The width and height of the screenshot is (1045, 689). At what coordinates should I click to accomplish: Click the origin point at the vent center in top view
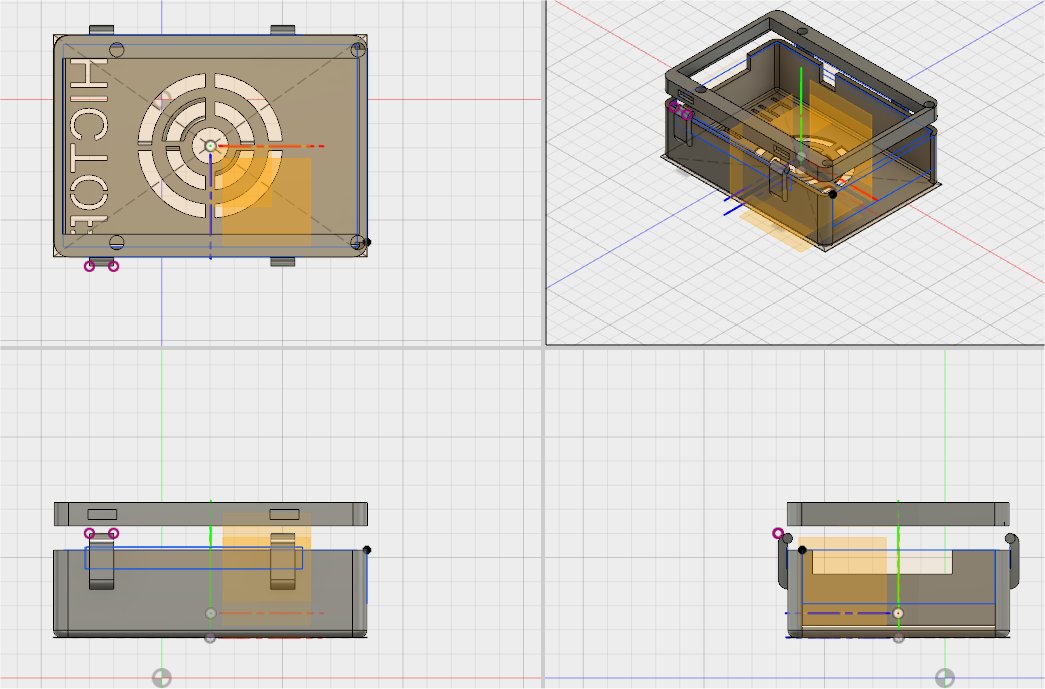click(x=210, y=146)
